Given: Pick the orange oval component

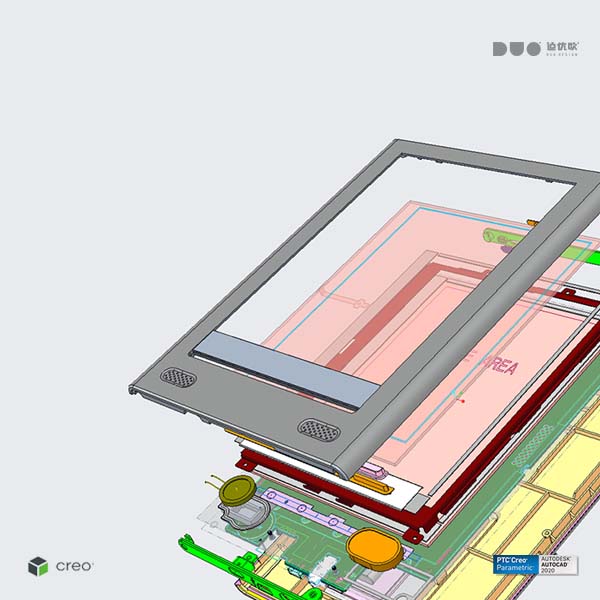Looking at the screenshot, I should (x=373, y=549).
